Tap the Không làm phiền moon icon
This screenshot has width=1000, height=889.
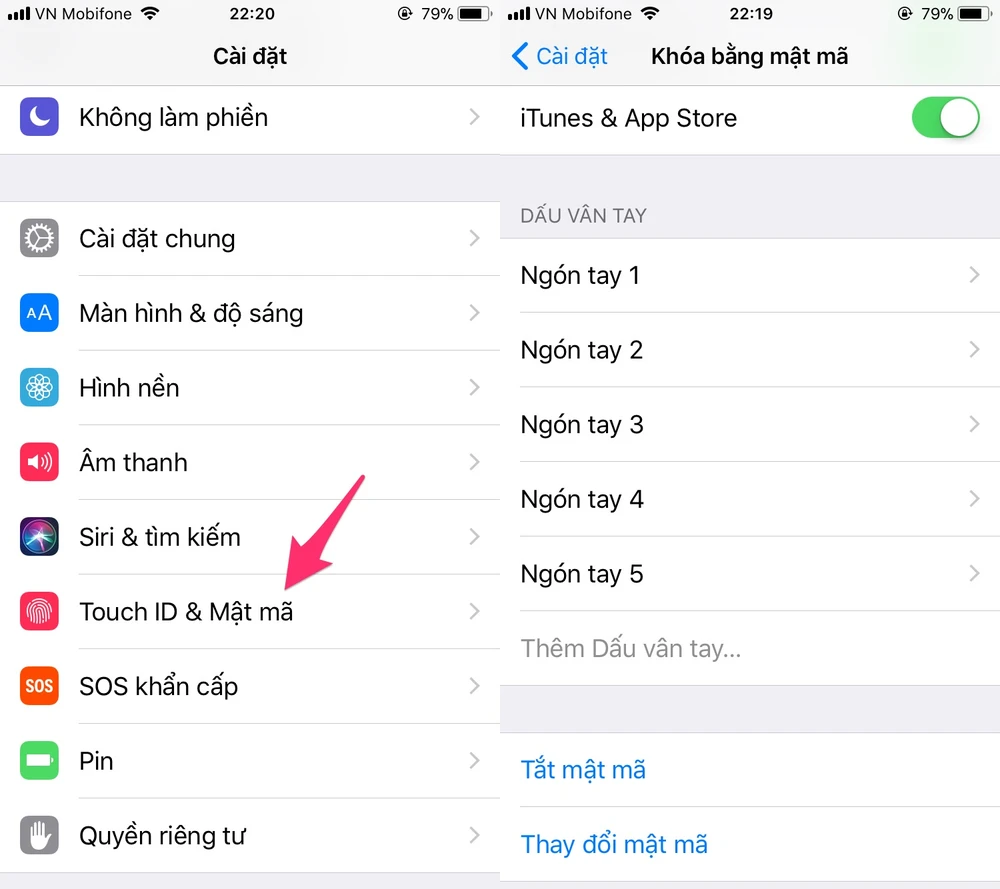[x=39, y=117]
